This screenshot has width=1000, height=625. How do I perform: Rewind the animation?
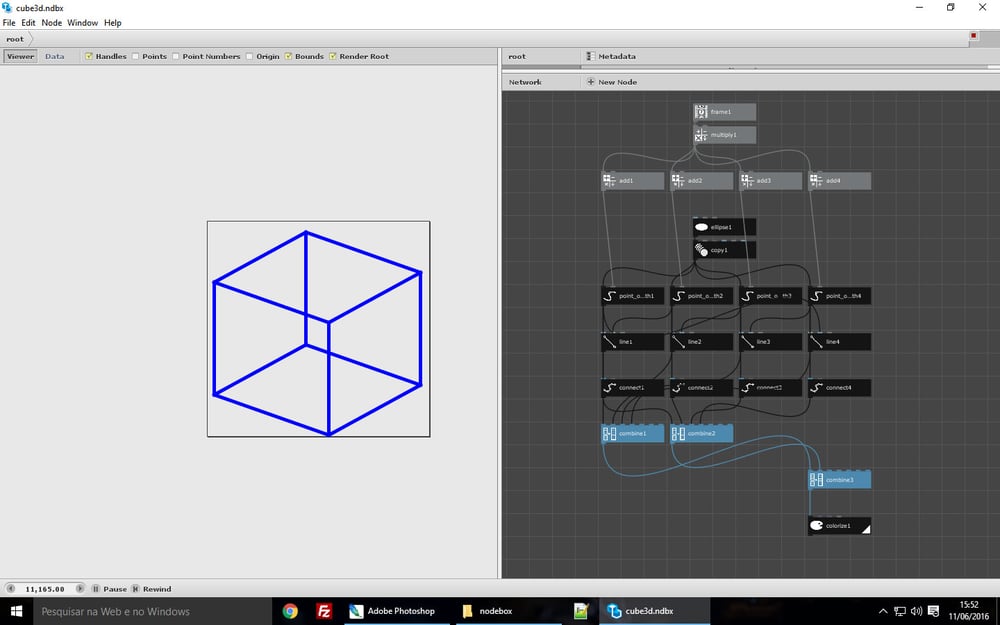coord(151,589)
